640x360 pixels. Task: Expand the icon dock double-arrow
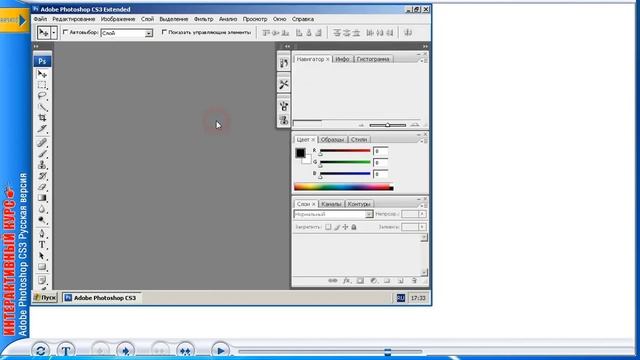pyautogui.click(x=287, y=47)
